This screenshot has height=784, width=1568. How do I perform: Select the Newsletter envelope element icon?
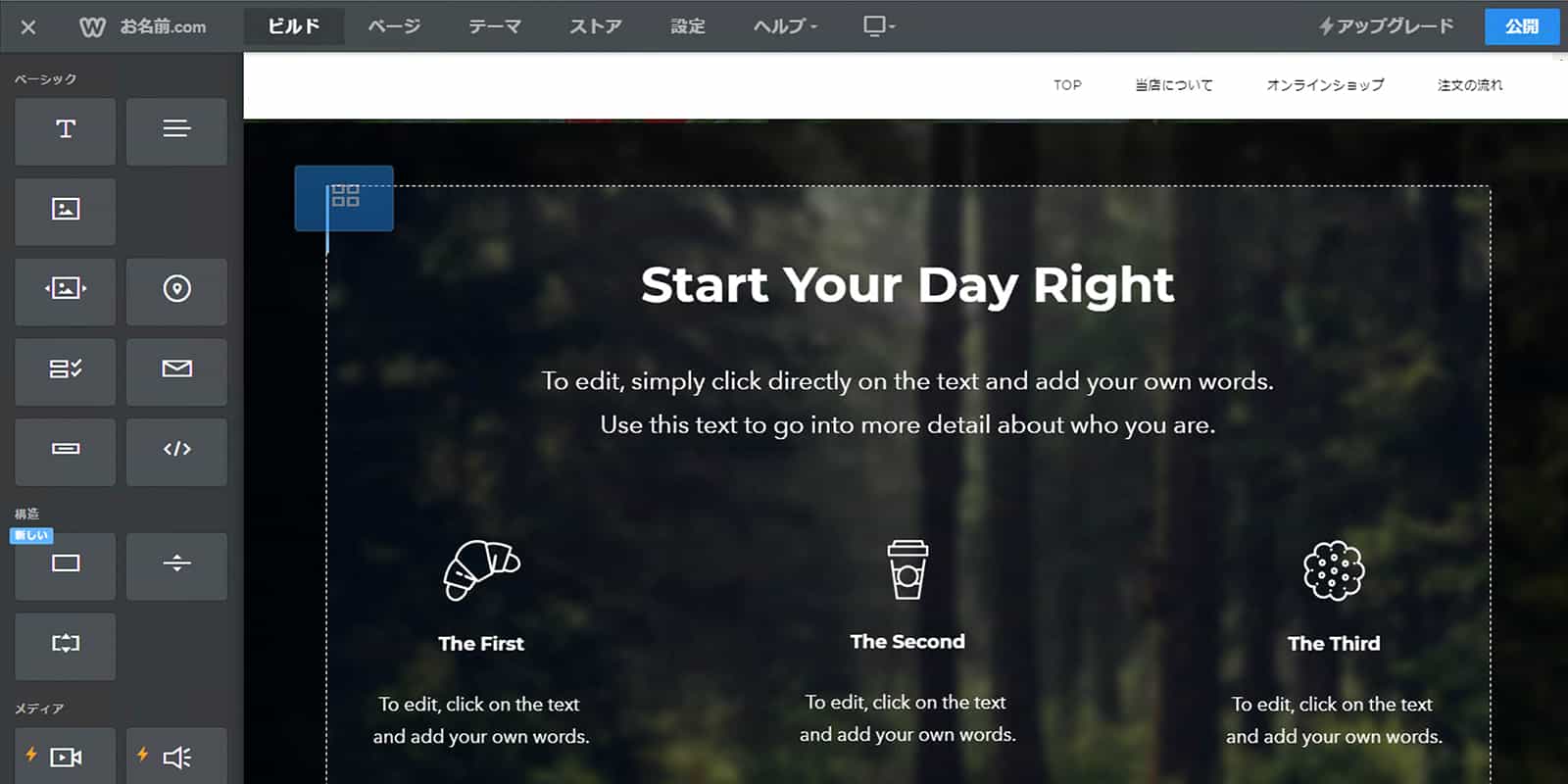point(176,371)
